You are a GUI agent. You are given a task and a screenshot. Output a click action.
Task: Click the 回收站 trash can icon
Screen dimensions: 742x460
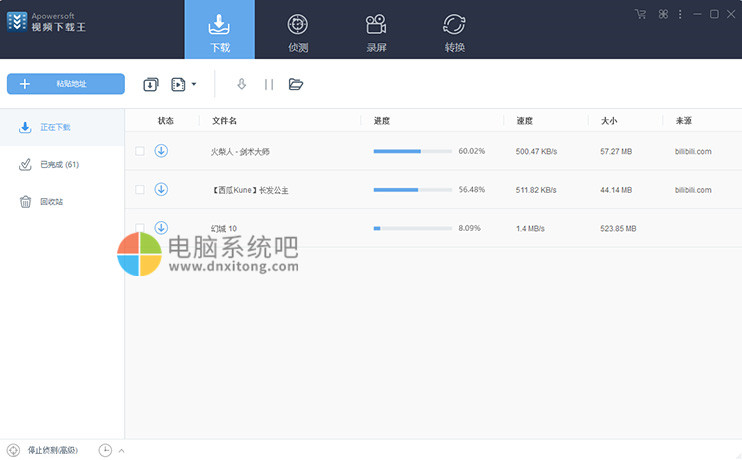pyautogui.click(x=25, y=202)
